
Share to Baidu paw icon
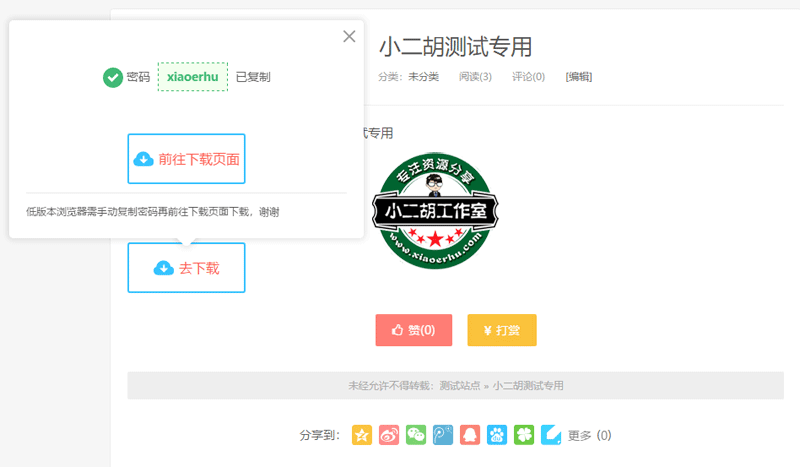click(x=497, y=435)
